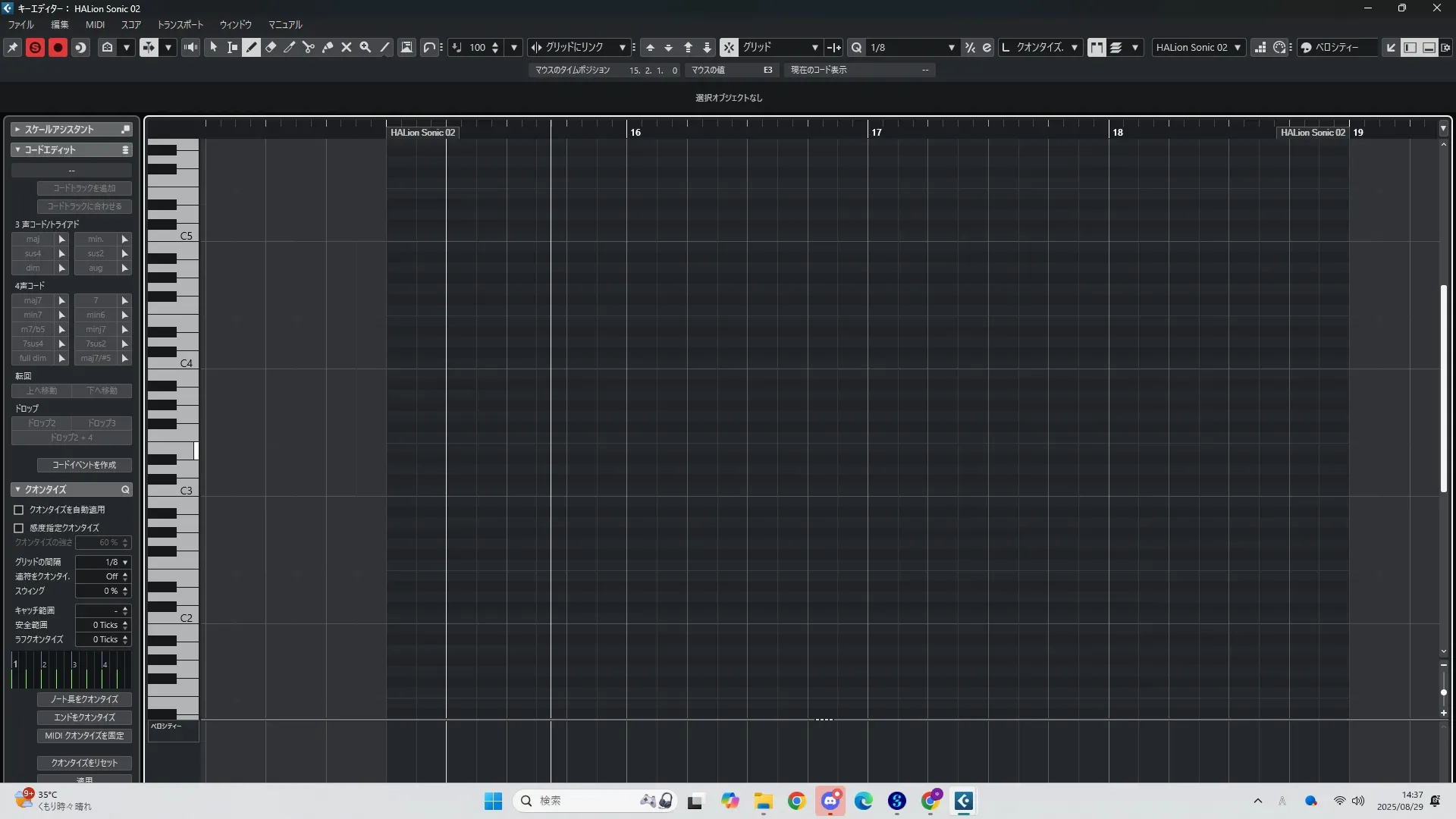The width and height of the screenshot is (1456, 819).
Task: Click the ノート長をクオンタイズ button
Action: point(84,699)
